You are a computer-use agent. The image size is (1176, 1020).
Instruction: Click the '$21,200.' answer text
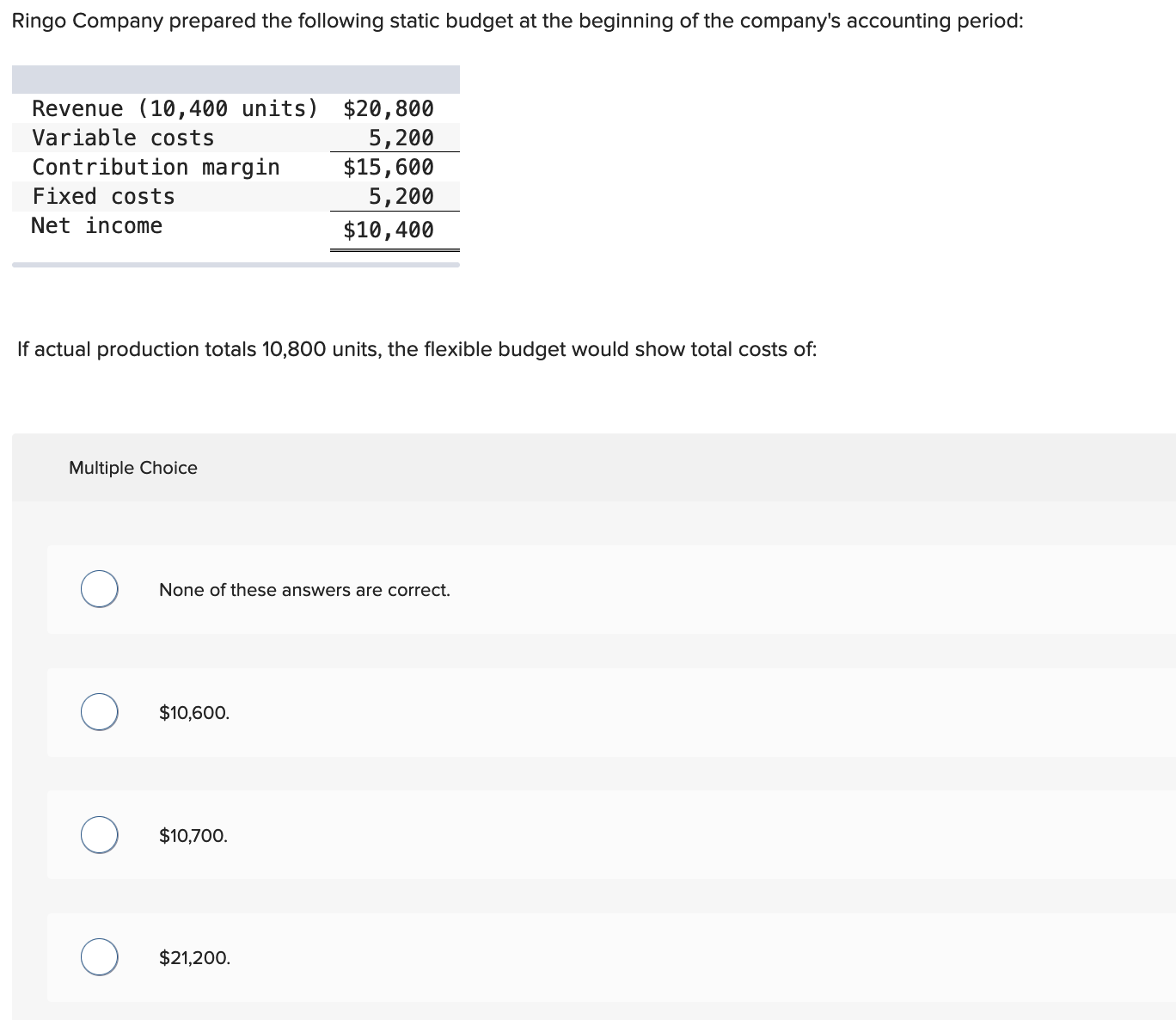[194, 958]
